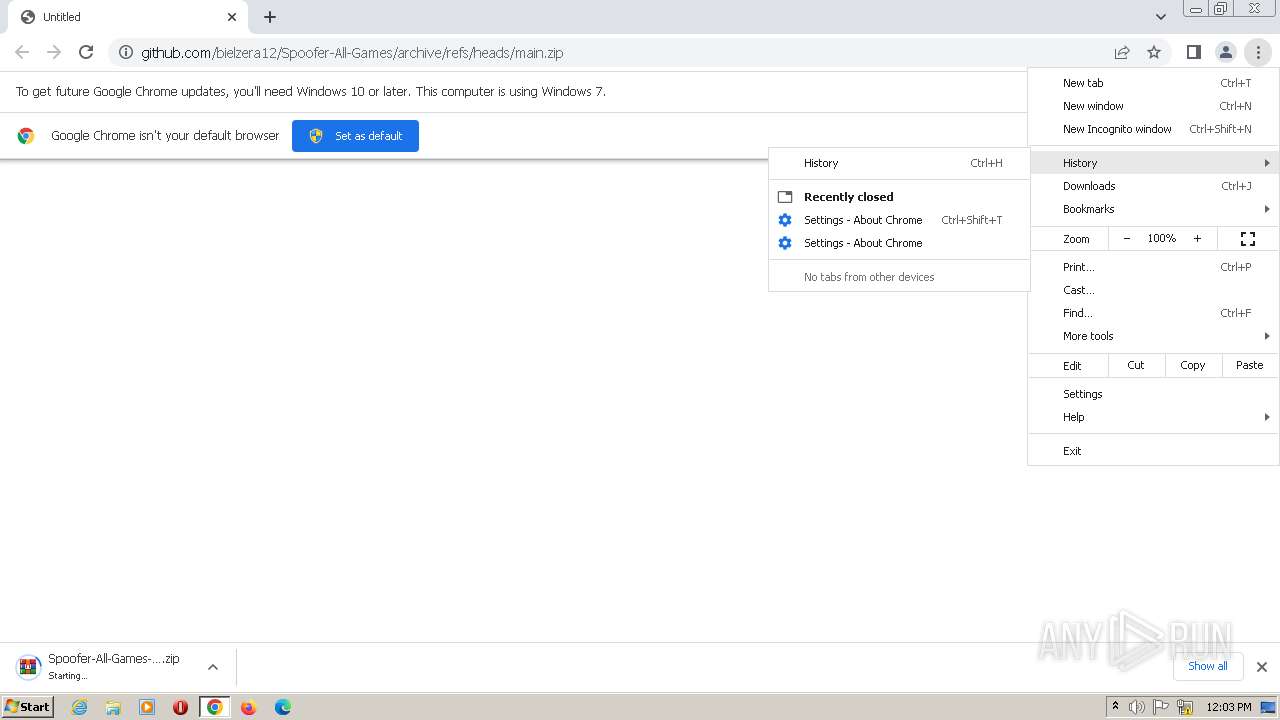Open Action Center flag tray icon
This screenshot has width=1280, height=720.
pos(1162,707)
